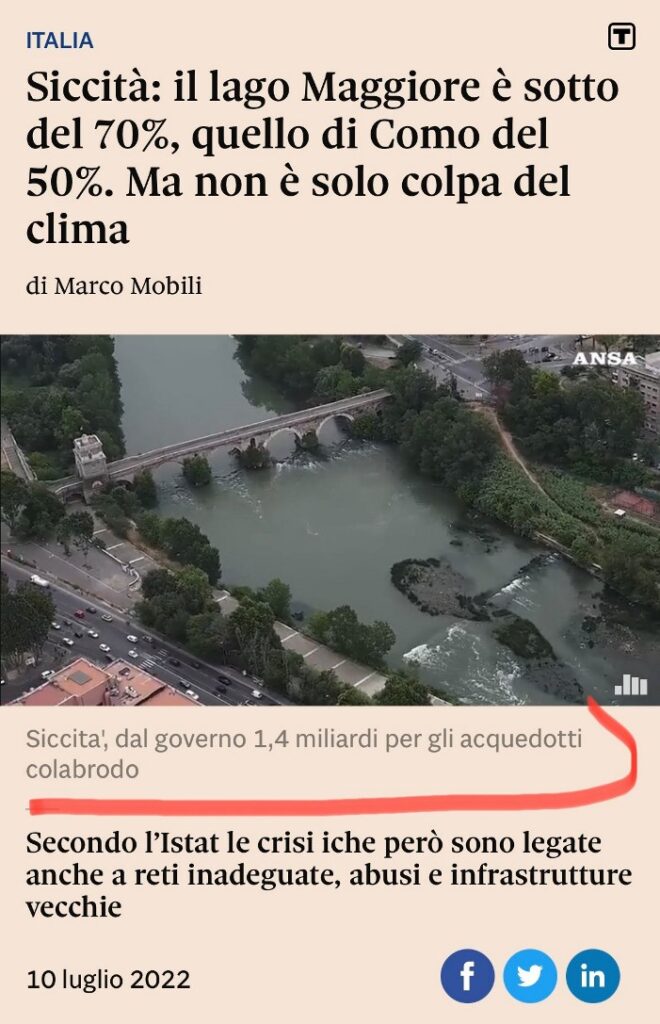
Task: Tap the pink-roofed building in the photo
Action: pos(104,684)
